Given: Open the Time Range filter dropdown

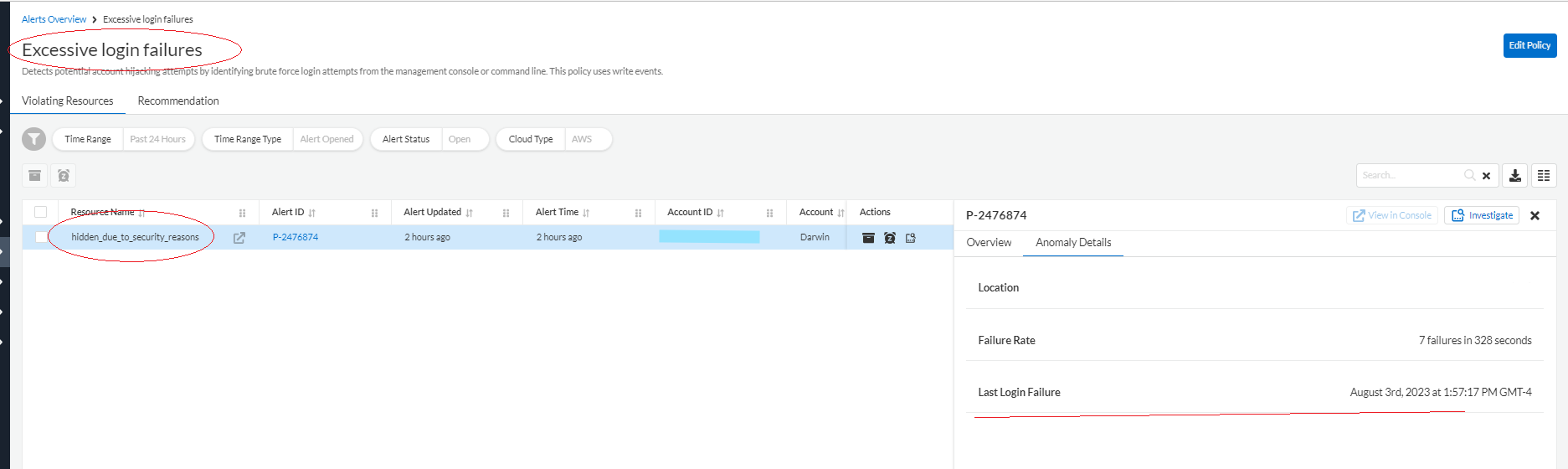Looking at the screenshot, I should click(124, 139).
